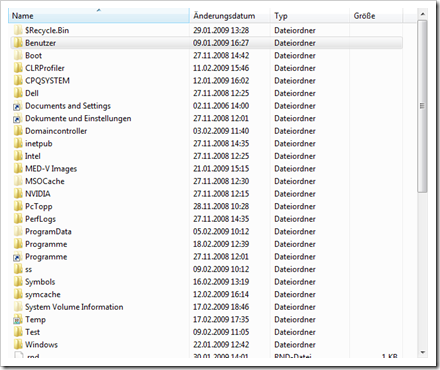Click the Symbols folder icon
Viewport: 440px width, 370px height.
point(18,282)
